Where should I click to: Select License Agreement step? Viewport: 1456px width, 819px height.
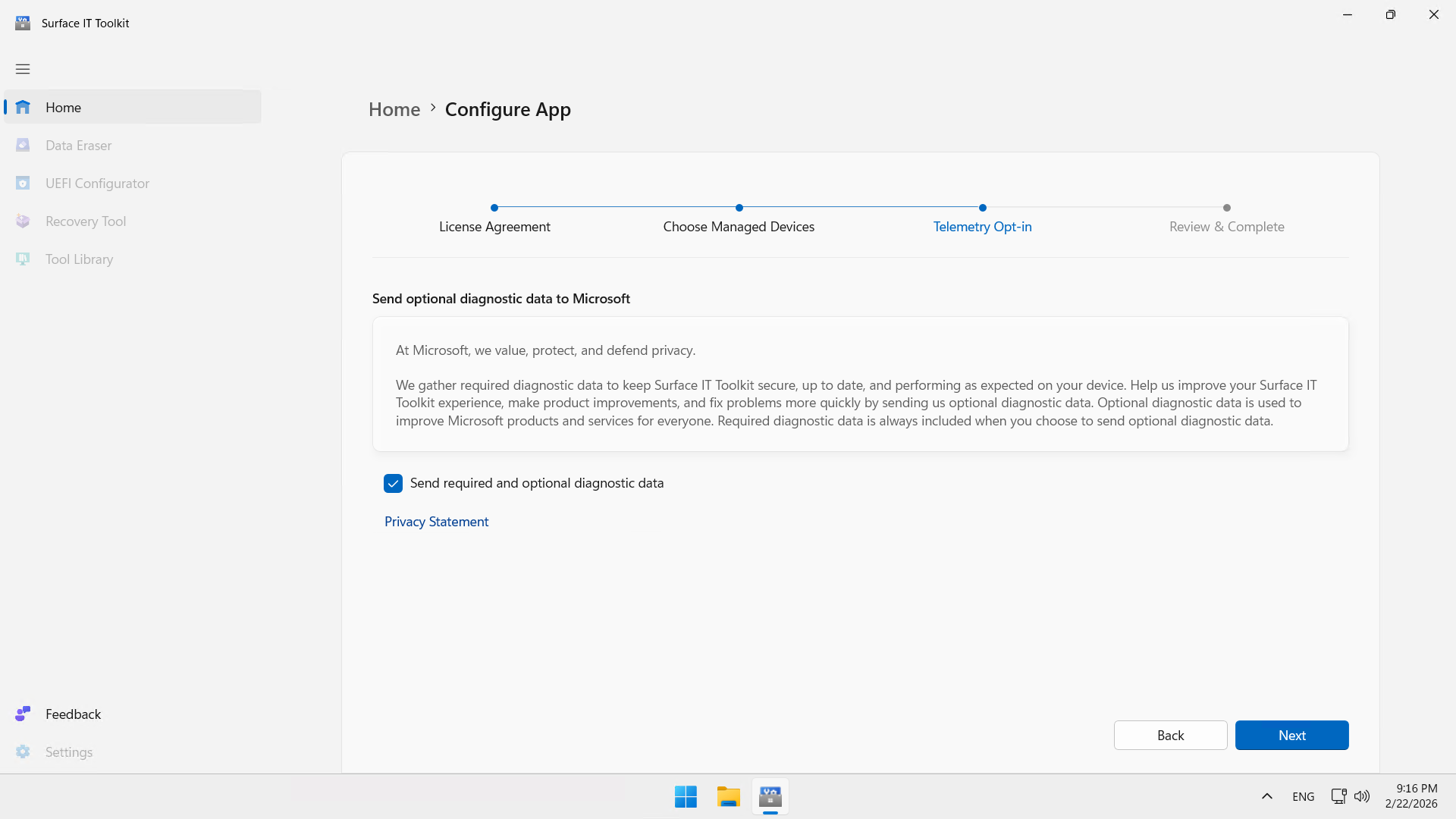(494, 226)
